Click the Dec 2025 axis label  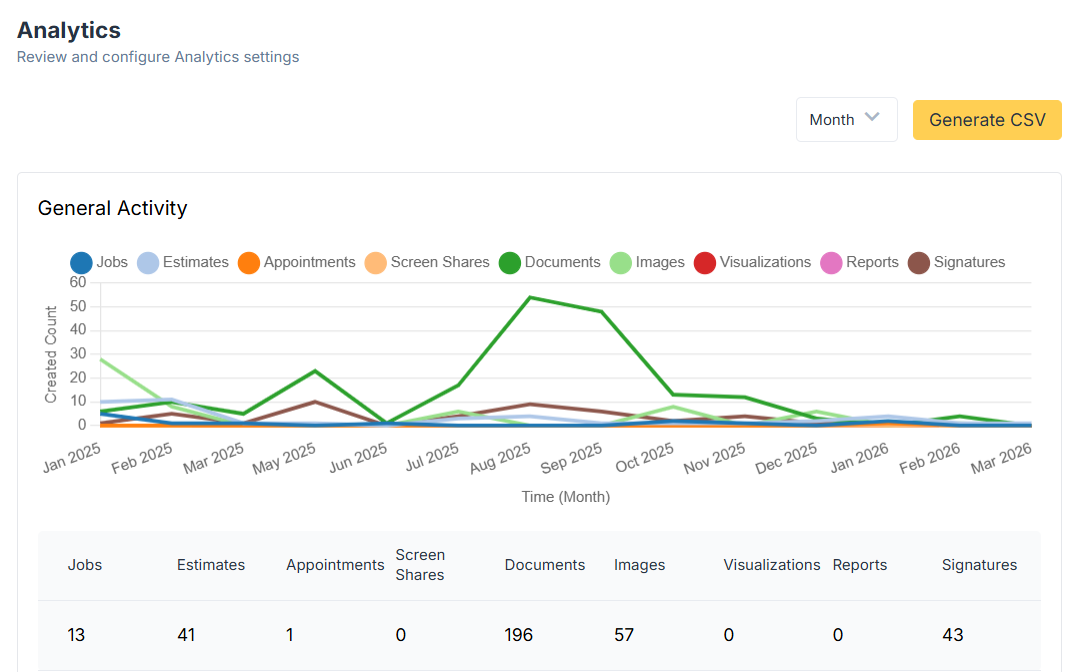point(787,458)
